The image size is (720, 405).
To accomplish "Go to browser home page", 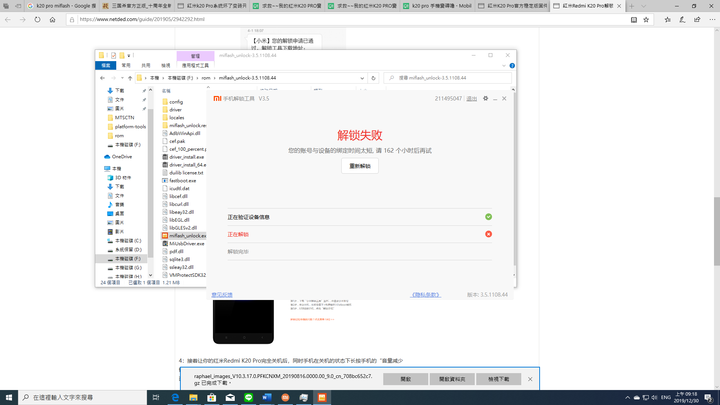I will 52,19.
